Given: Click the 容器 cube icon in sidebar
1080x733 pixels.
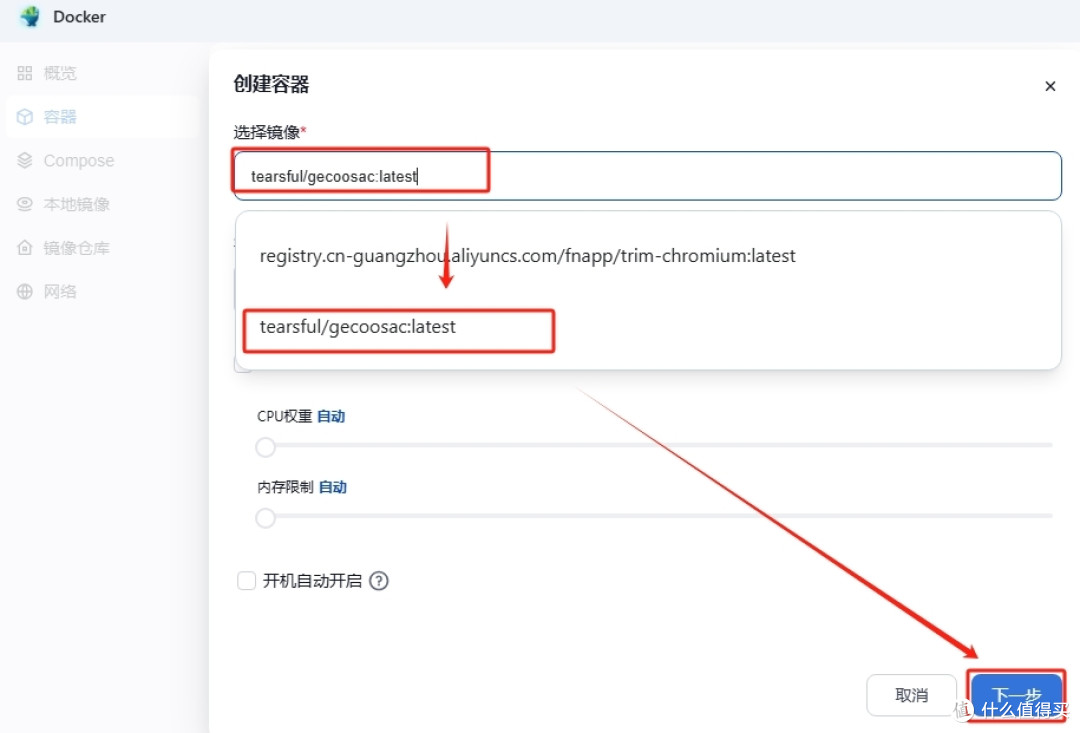Looking at the screenshot, I should (x=24, y=116).
